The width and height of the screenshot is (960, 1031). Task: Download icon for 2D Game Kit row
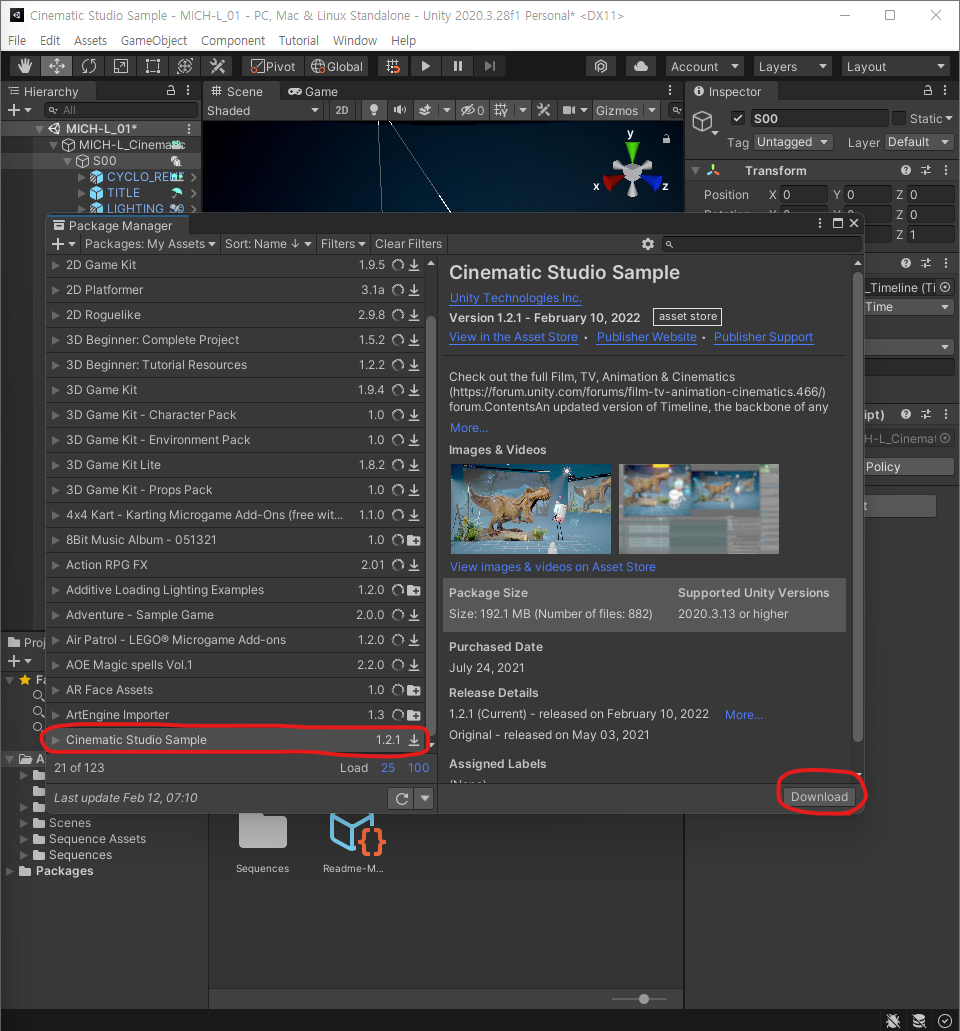[414, 265]
